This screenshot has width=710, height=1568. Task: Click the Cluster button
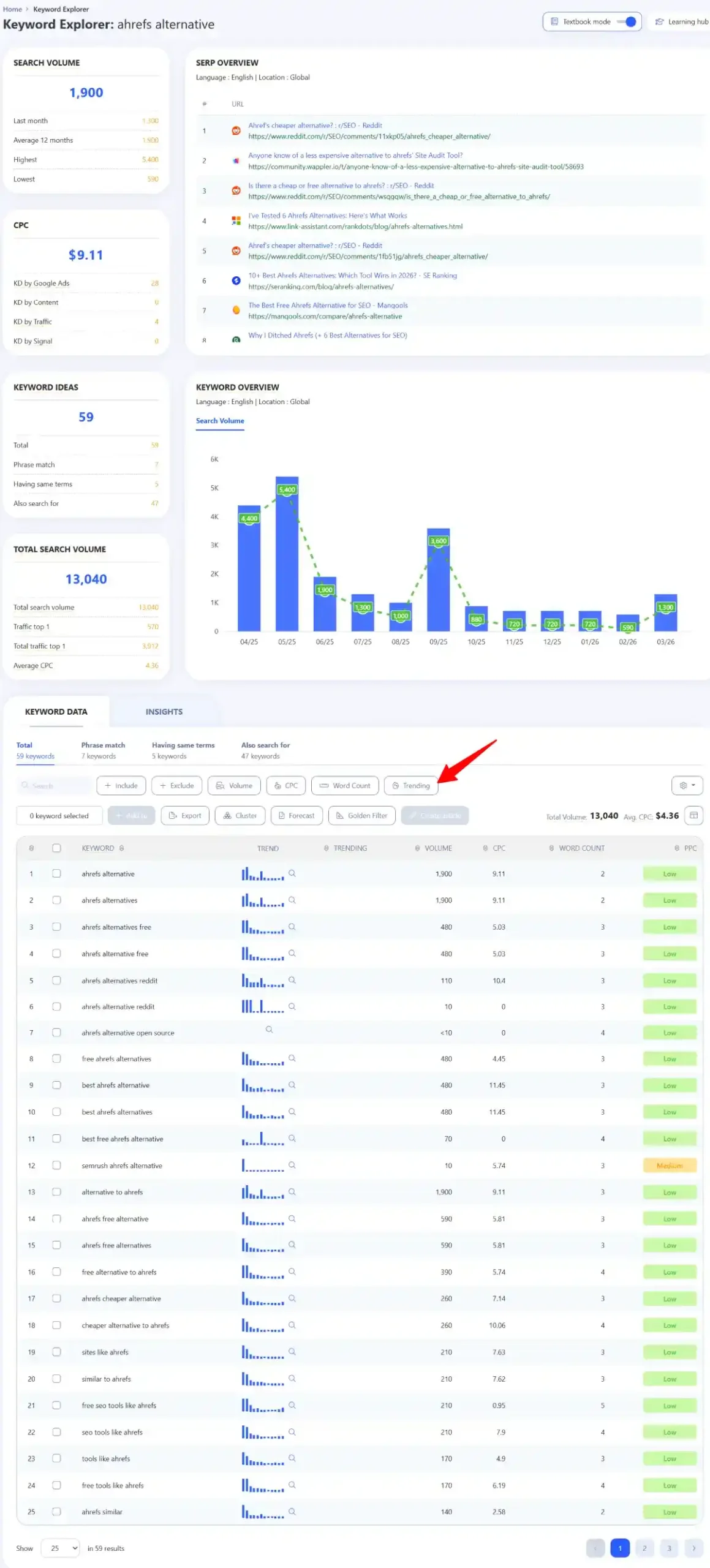point(240,815)
